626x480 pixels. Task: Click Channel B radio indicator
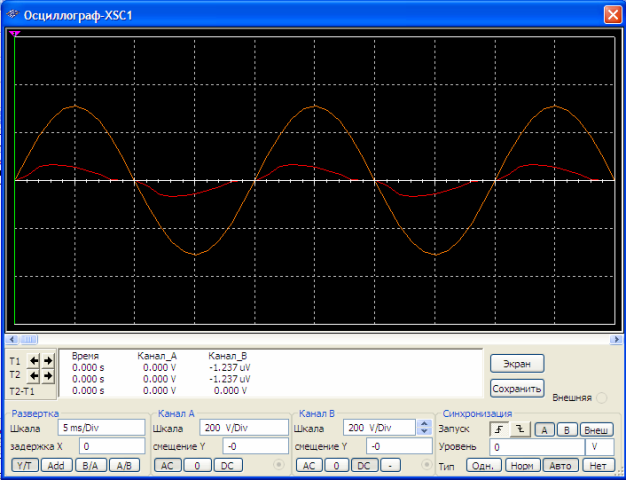pos(427,465)
